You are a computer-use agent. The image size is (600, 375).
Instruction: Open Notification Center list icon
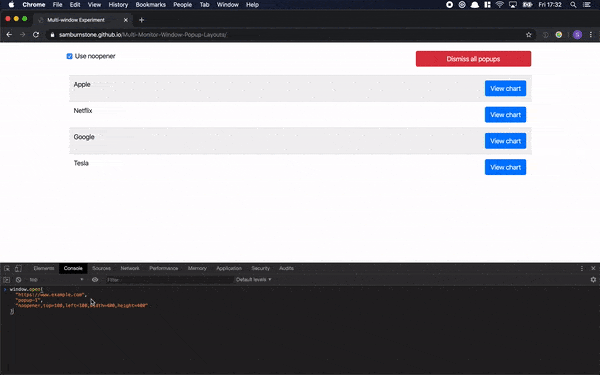[587, 5]
